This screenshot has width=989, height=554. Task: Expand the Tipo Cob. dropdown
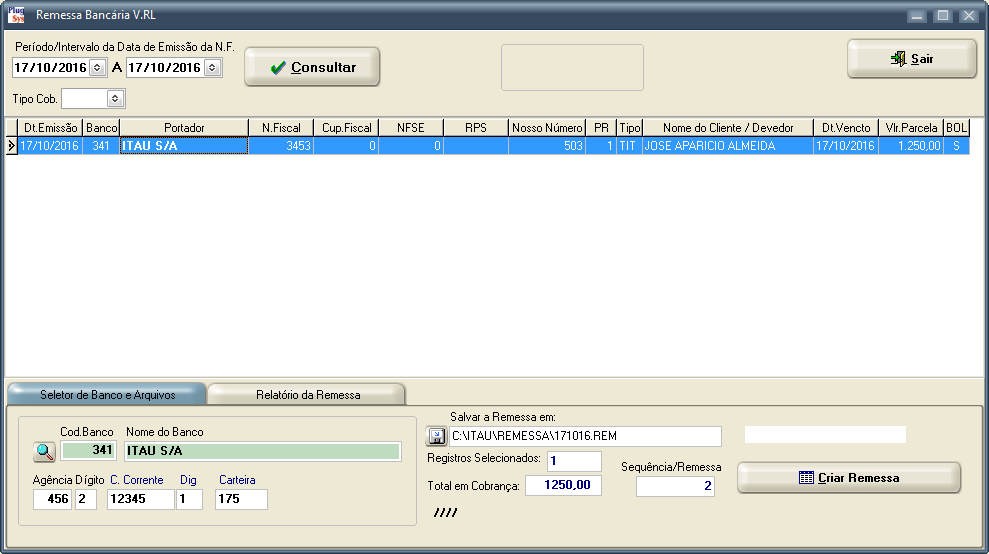point(114,98)
